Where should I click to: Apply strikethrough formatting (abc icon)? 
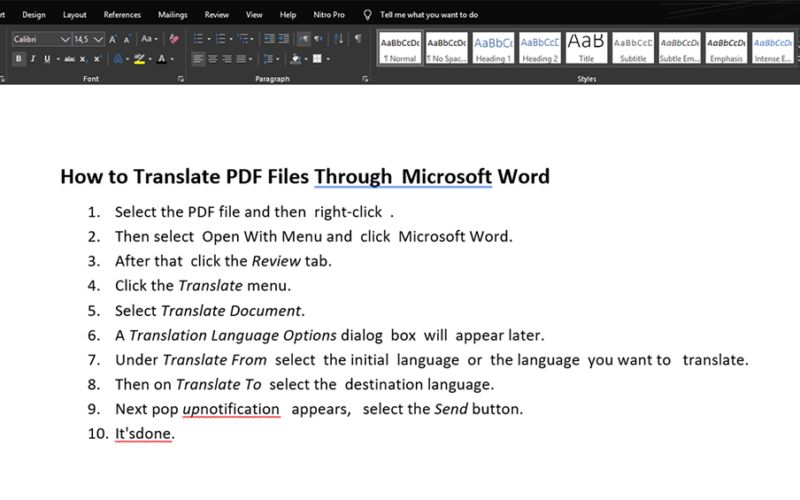69,59
